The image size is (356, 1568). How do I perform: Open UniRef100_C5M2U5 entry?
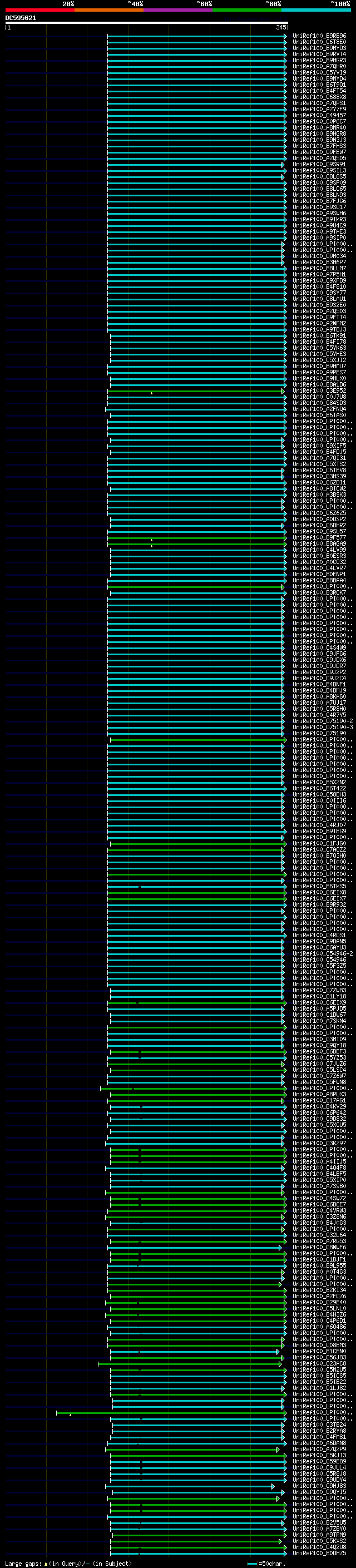pyautogui.click(x=319, y=1369)
